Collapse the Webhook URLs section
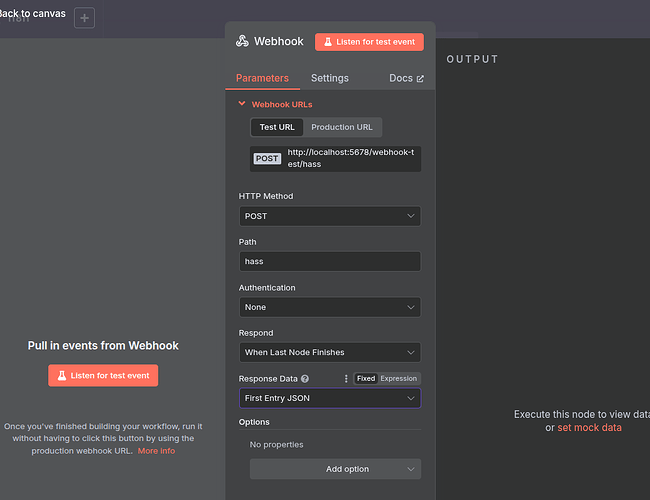Screen dimensions: 650x500 [x=241, y=104]
